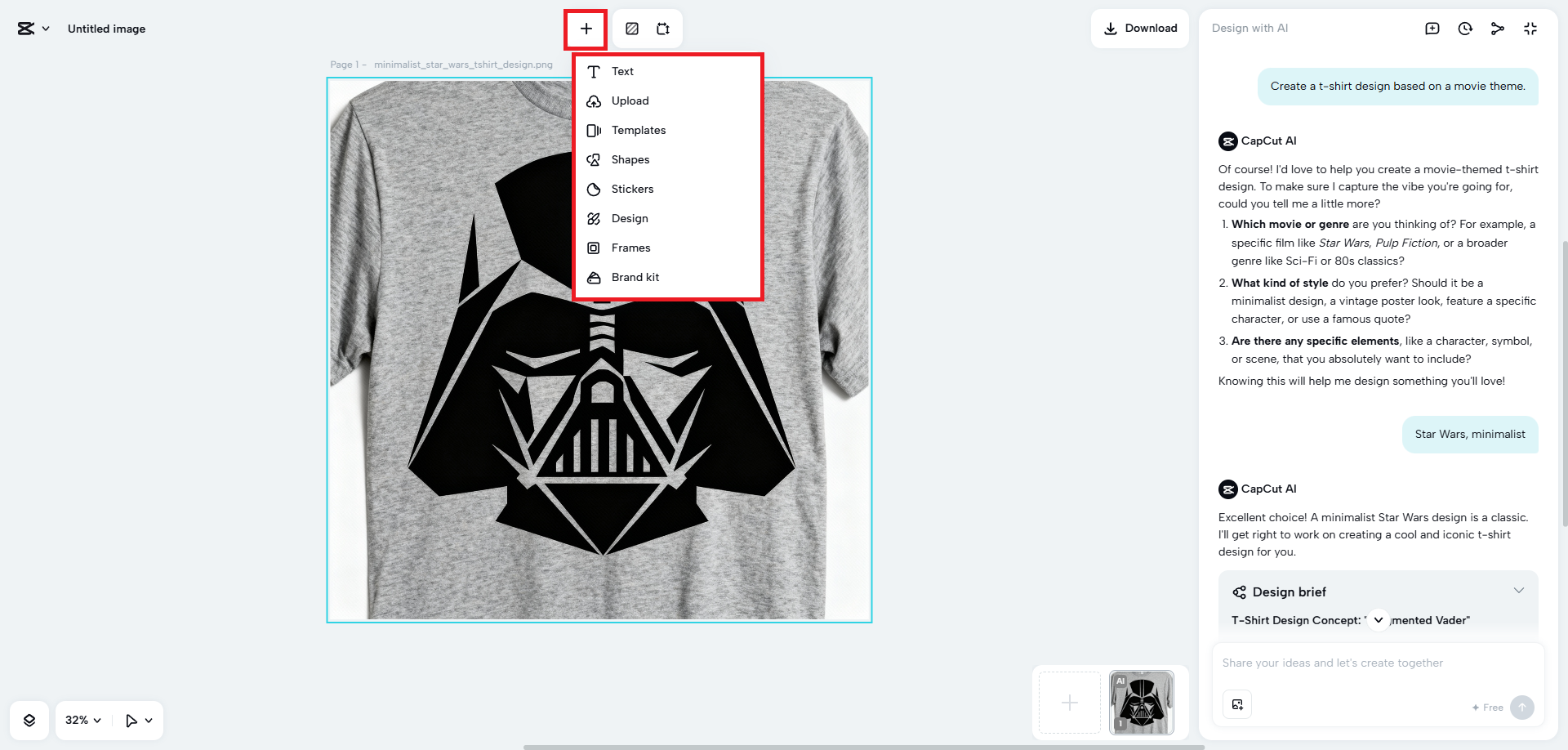Select the t-shirt design image on canvas

coord(599,350)
